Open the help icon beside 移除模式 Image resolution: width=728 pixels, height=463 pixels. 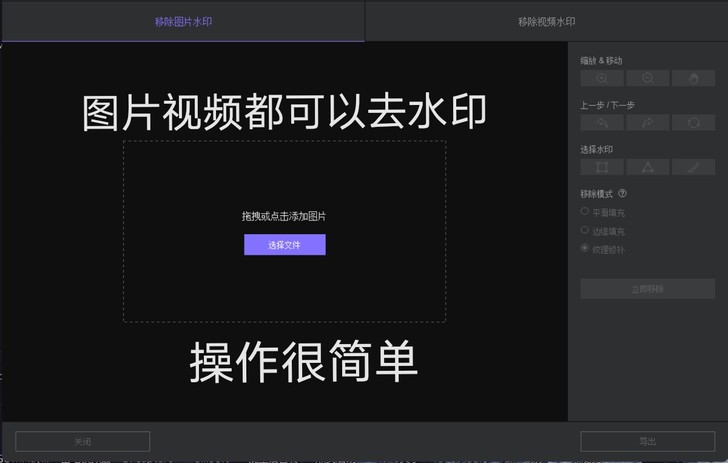pyautogui.click(x=623, y=193)
